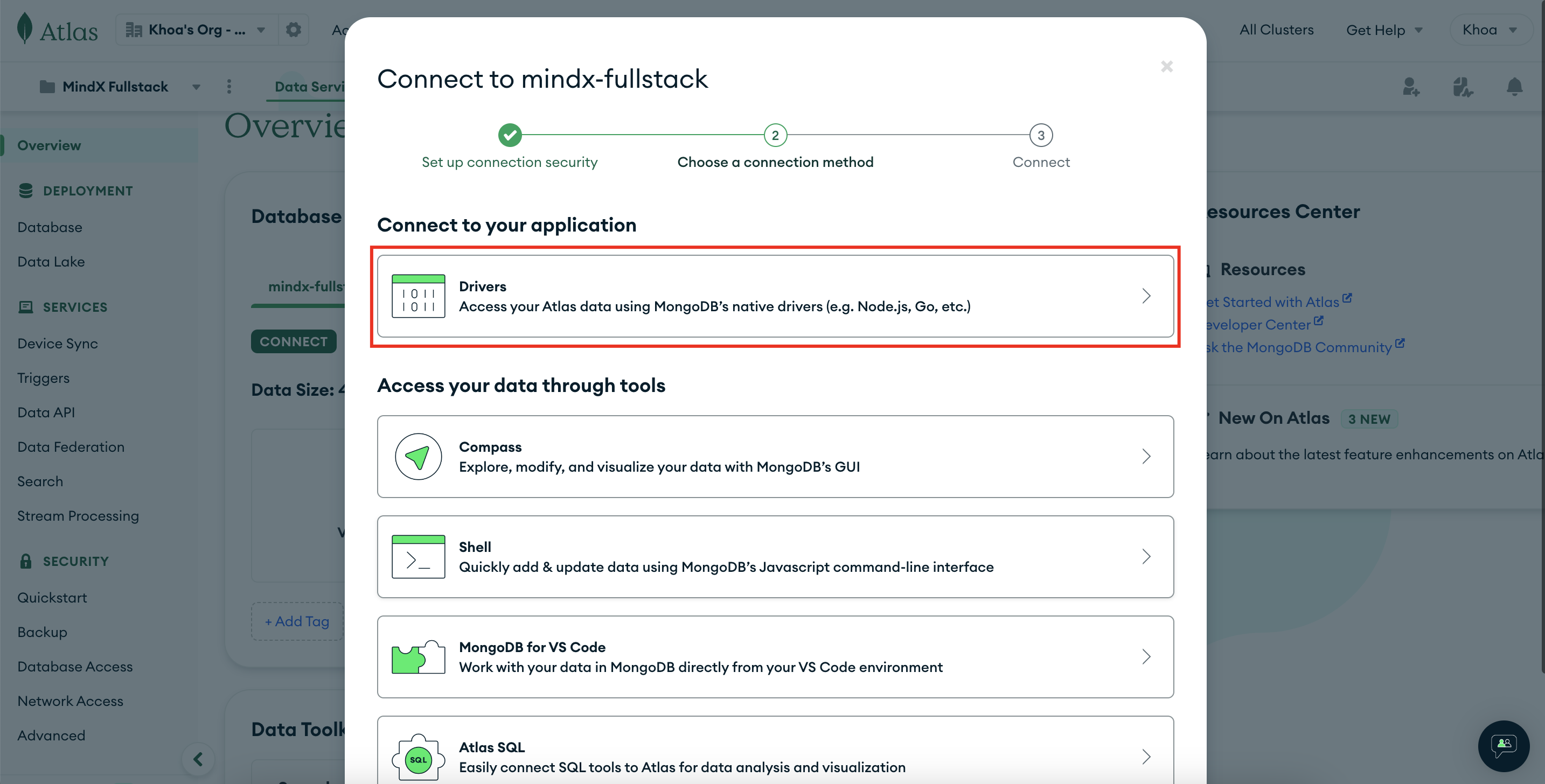Click the All Clusters link
Viewport: 1545px width, 784px height.
1276,30
